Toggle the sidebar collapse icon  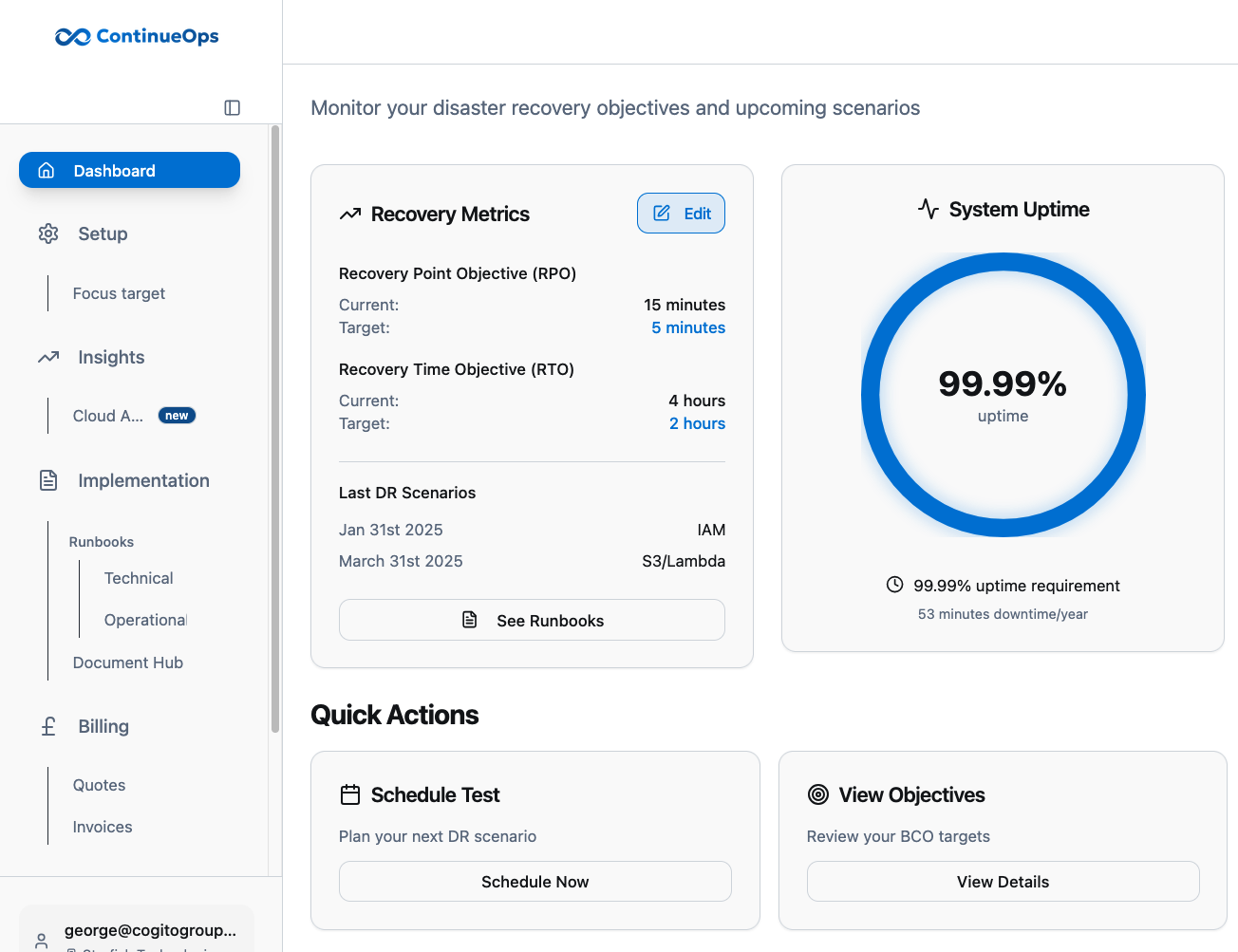pyautogui.click(x=232, y=108)
